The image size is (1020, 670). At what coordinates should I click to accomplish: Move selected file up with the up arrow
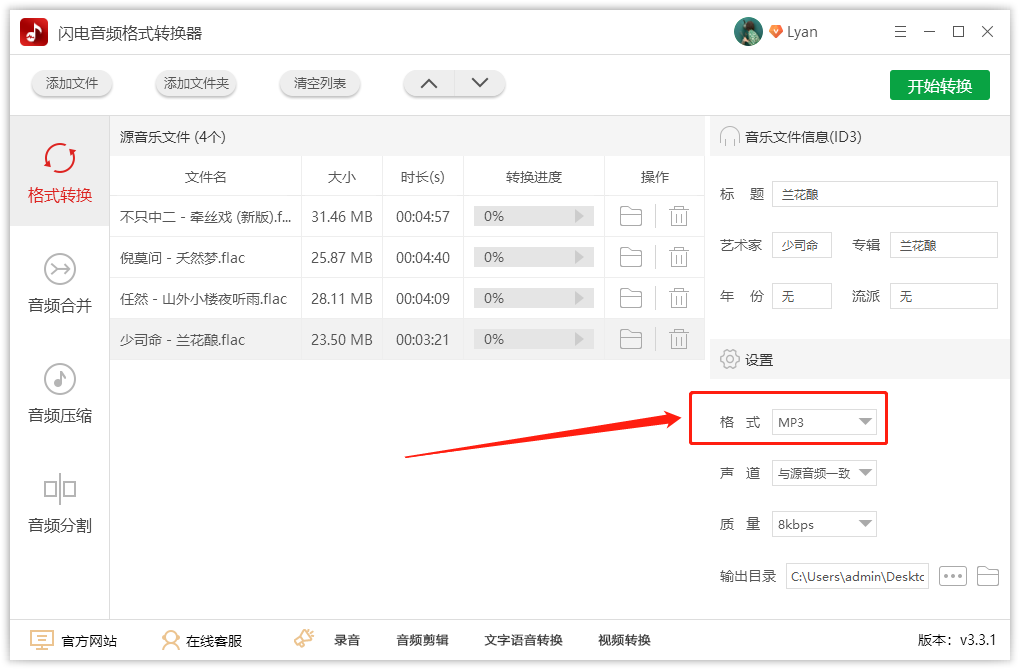pos(429,84)
